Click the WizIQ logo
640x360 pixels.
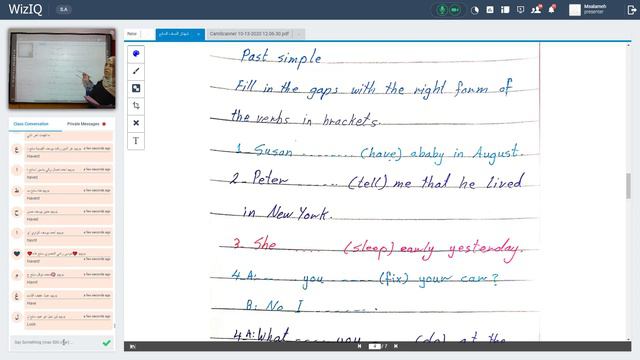coord(25,9)
